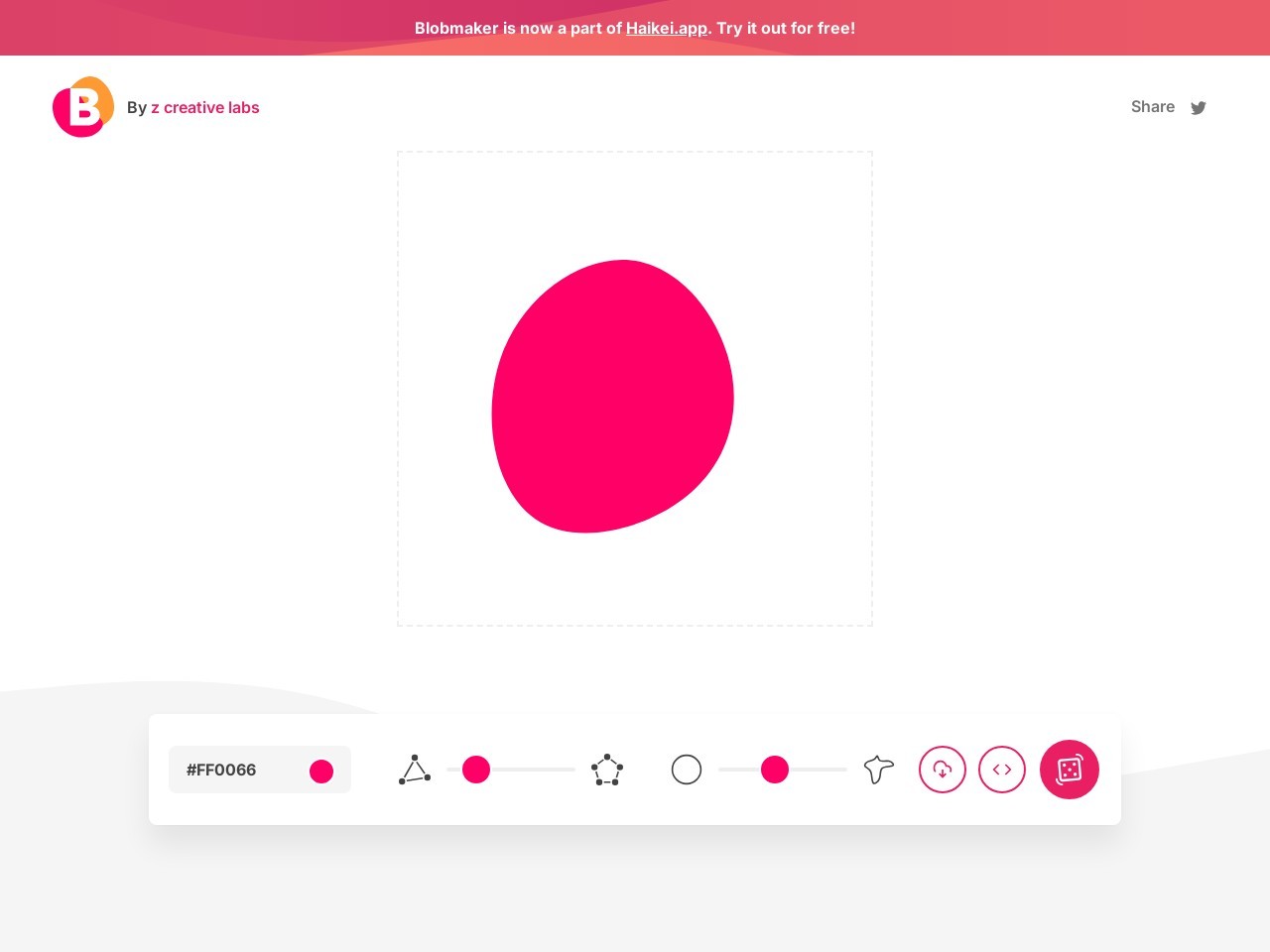Screen dimensions: 1270x952
Task: Grab the contrast slider handle
Action: click(775, 770)
